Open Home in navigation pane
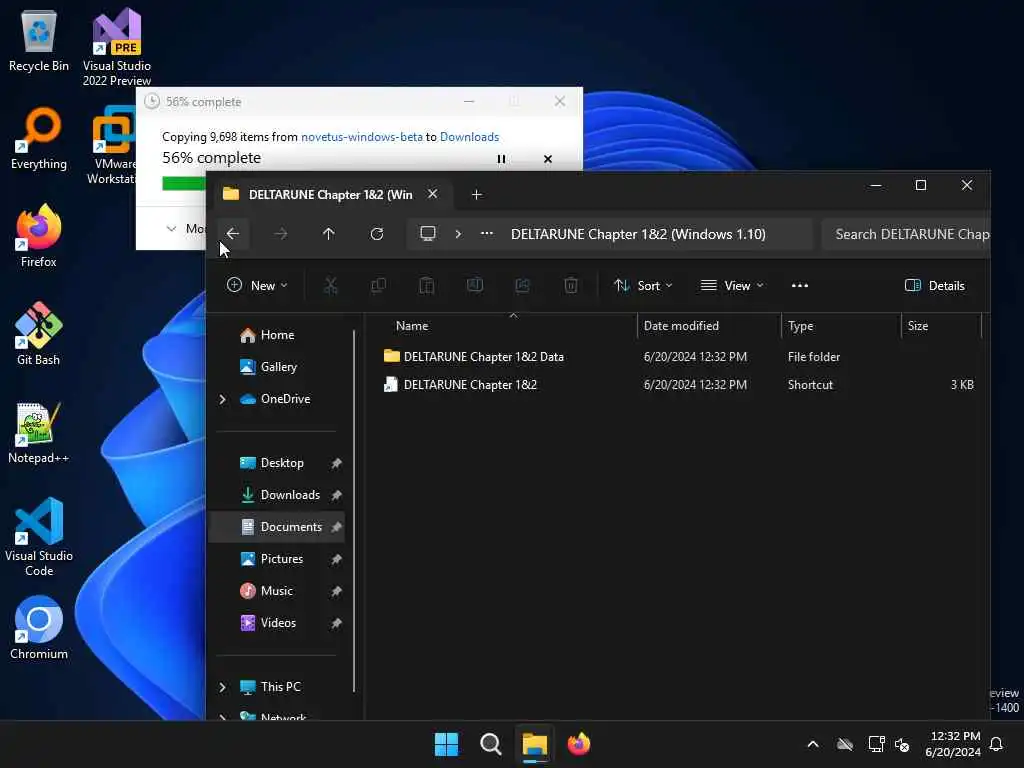 click(277, 335)
